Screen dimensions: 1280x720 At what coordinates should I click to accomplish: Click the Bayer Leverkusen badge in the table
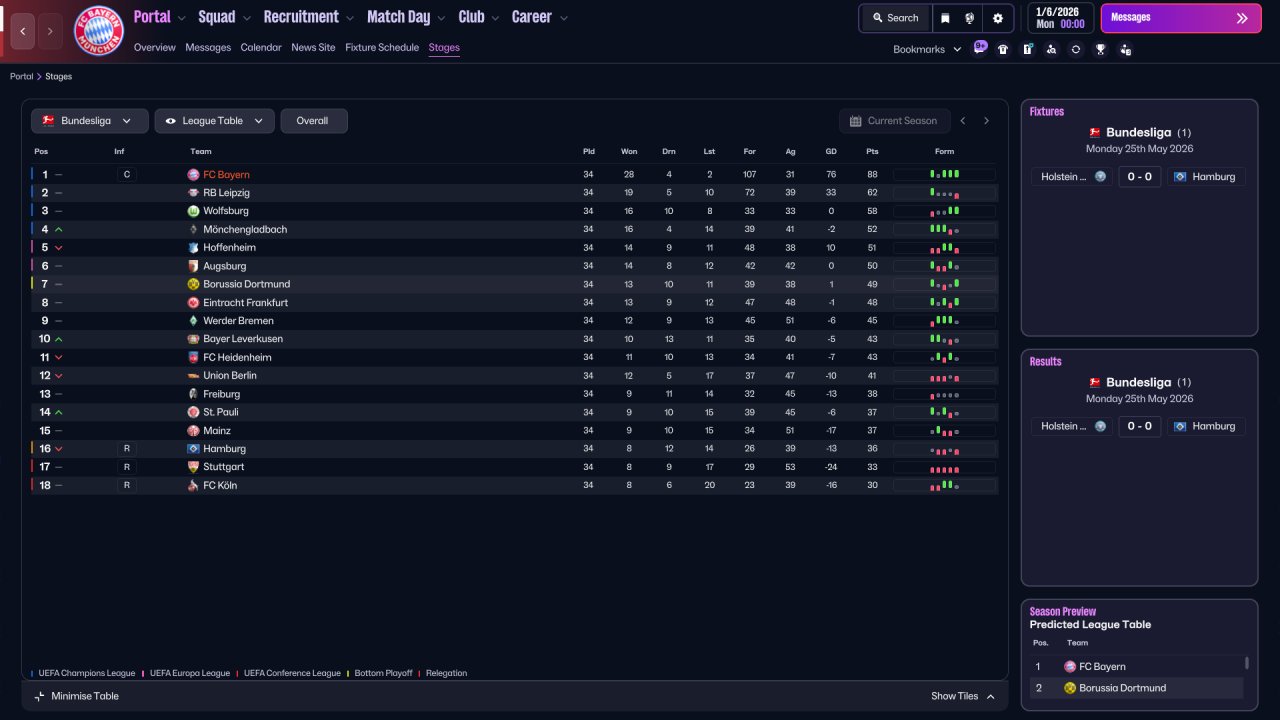[193, 339]
